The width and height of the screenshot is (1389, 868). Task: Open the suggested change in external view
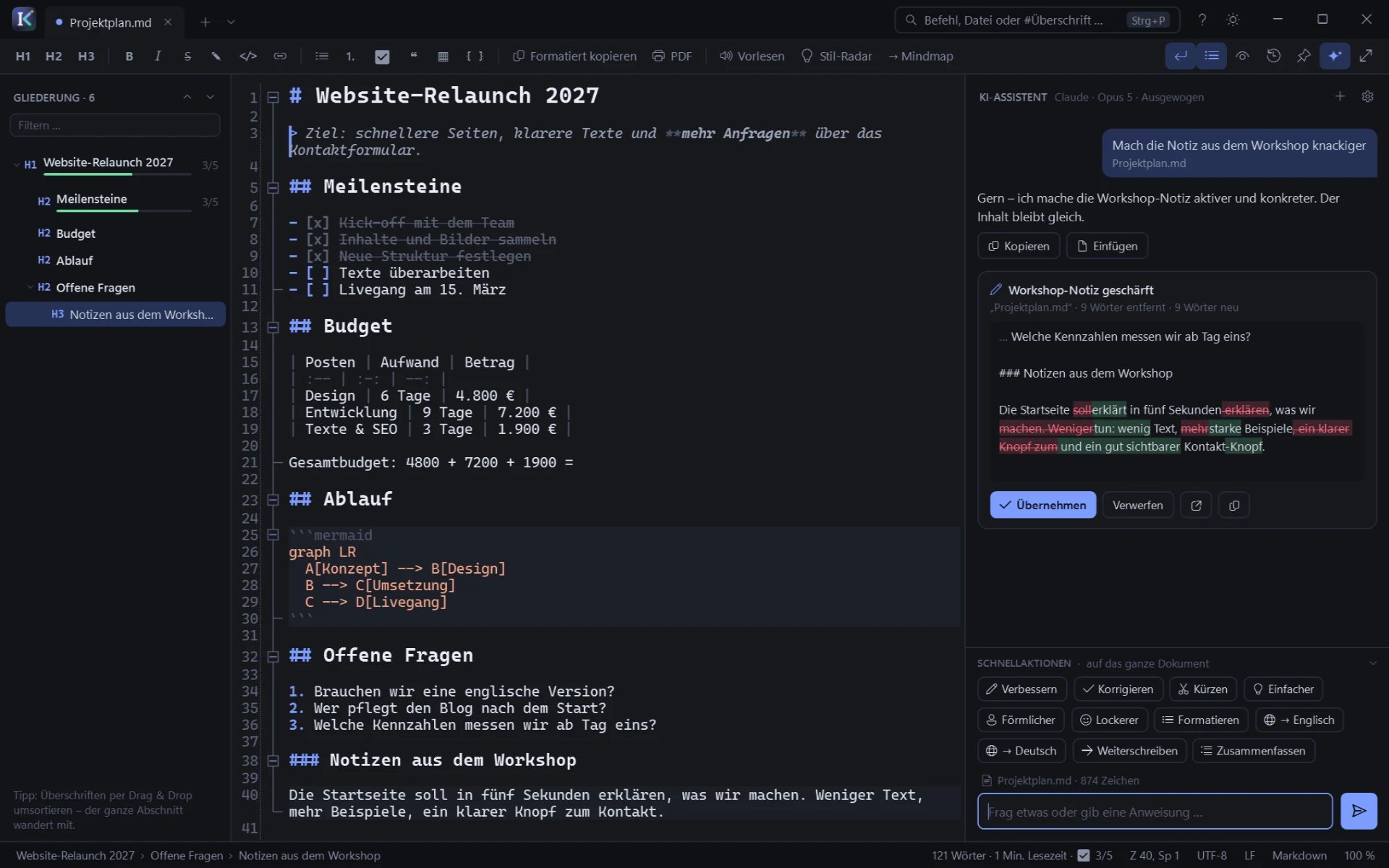[1196, 505]
